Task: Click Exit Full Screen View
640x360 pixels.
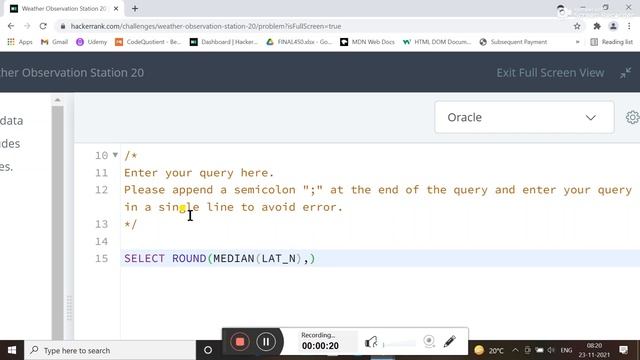Action: (550, 73)
